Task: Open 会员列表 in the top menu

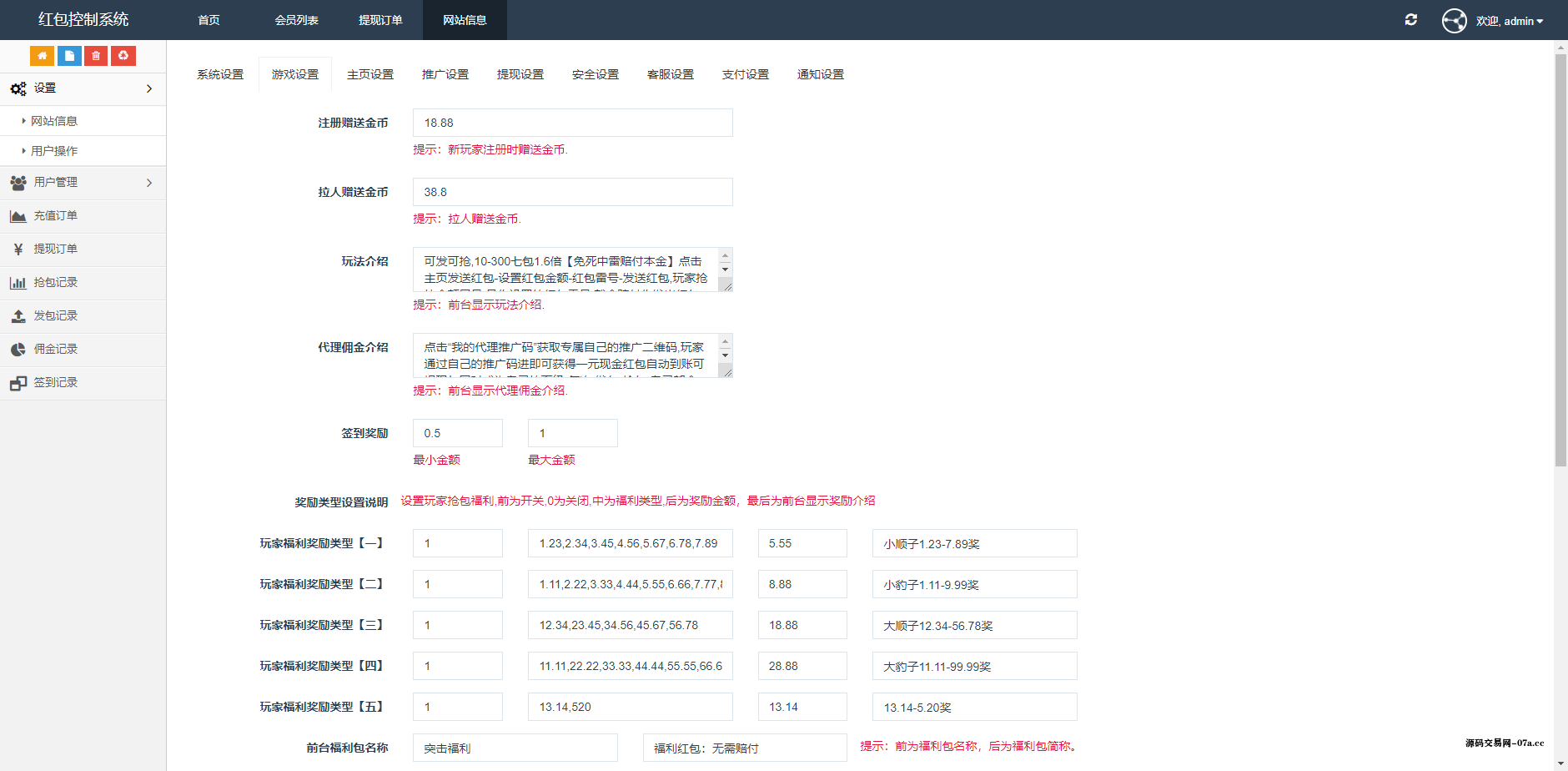Action: coord(296,19)
